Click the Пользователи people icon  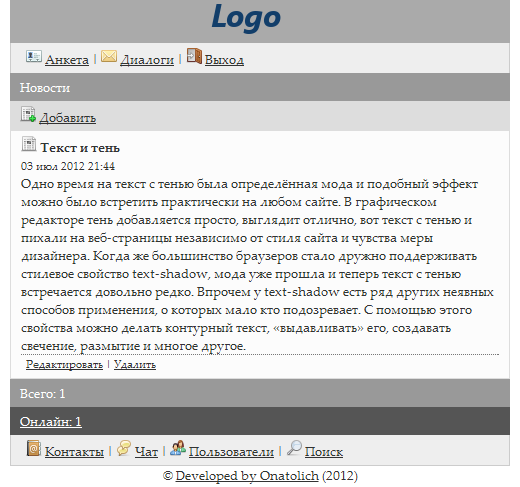click(178, 448)
